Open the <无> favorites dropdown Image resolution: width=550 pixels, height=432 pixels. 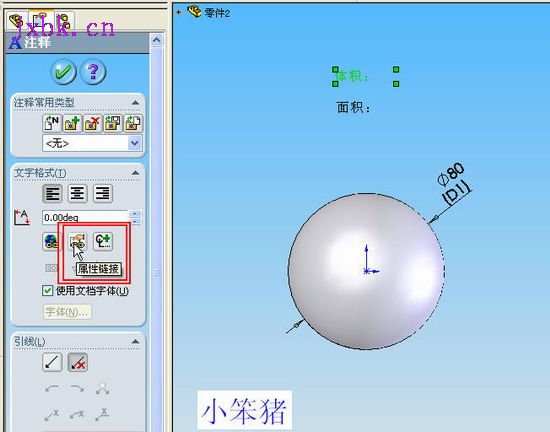click(92, 143)
